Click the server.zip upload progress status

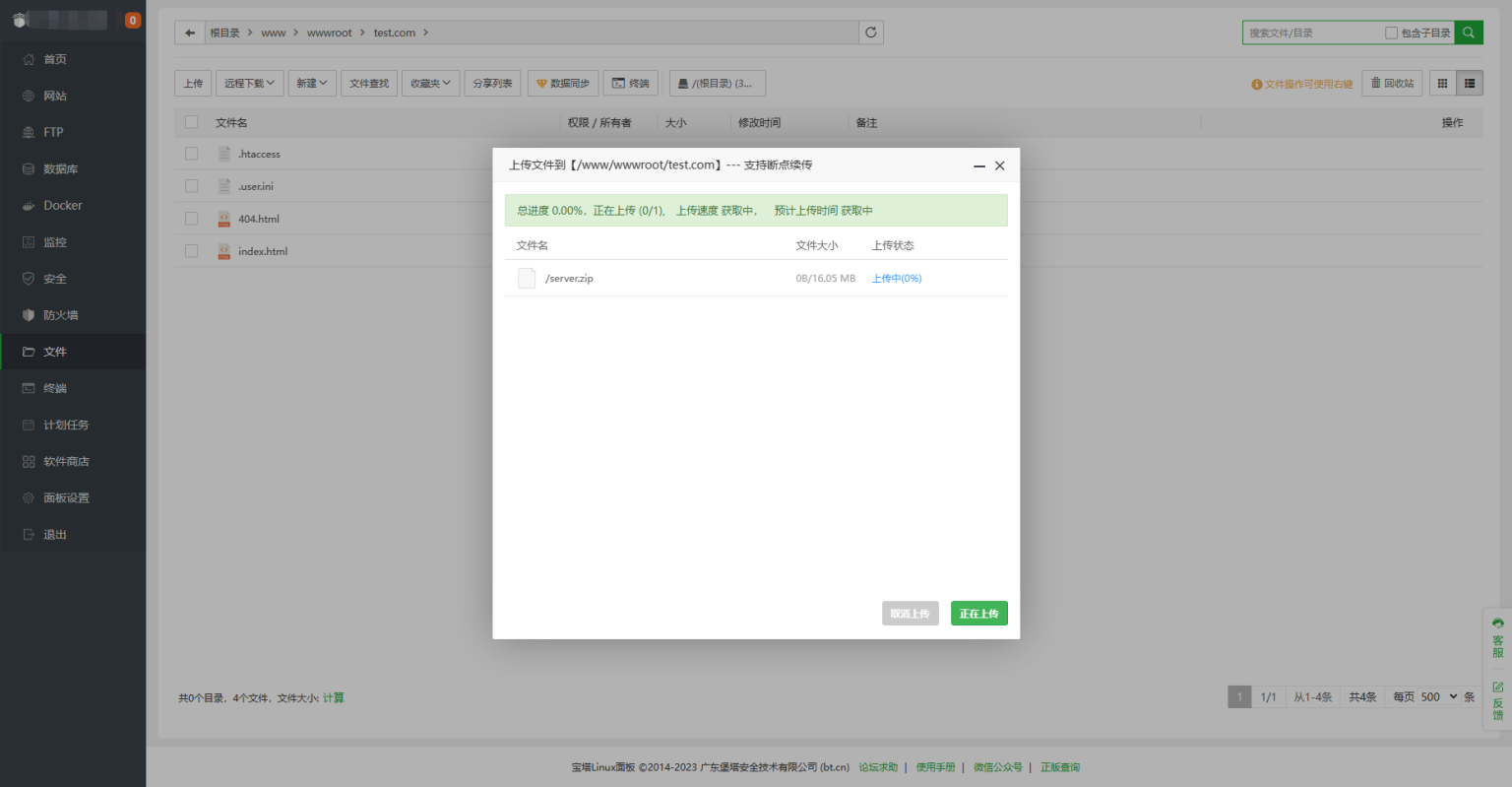click(x=896, y=279)
